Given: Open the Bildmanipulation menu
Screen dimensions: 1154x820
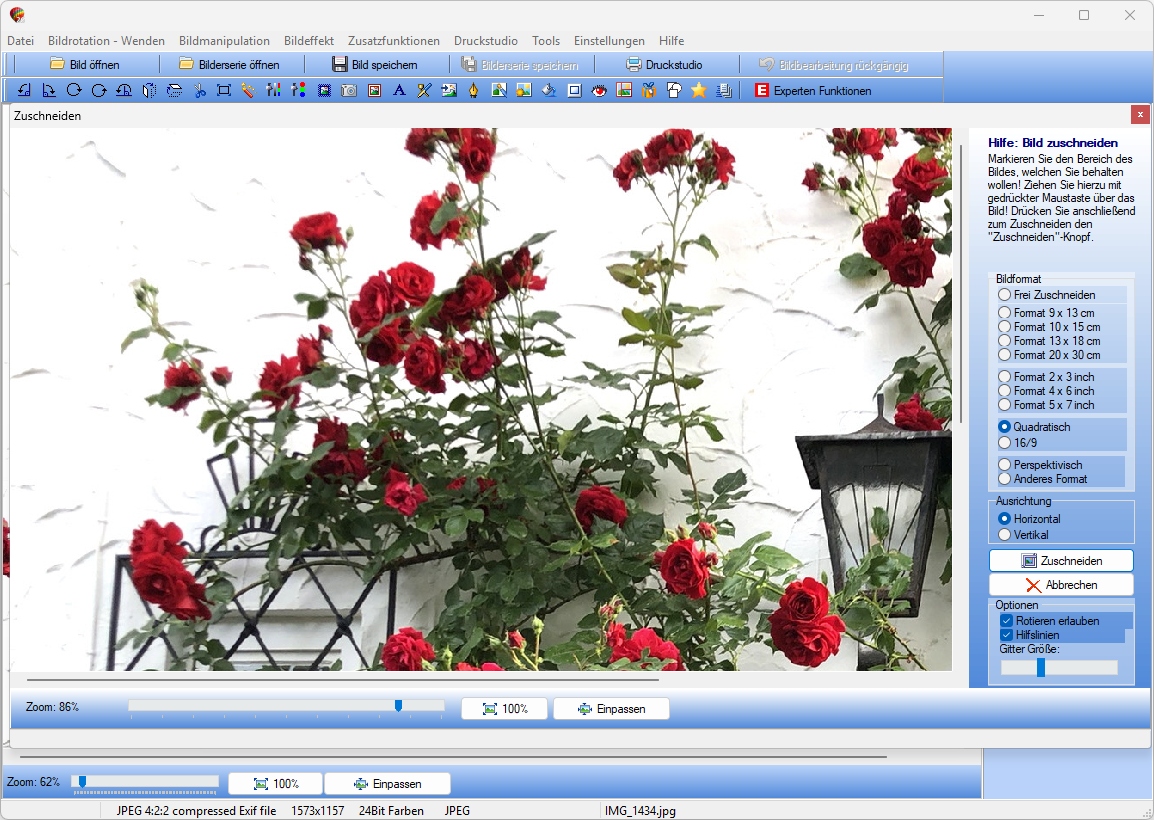Looking at the screenshot, I should (x=224, y=40).
